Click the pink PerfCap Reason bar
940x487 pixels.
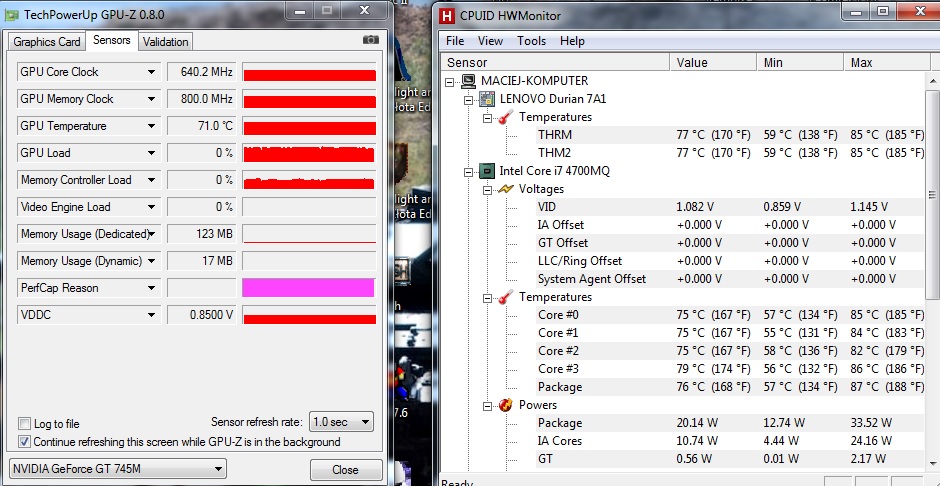point(309,288)
